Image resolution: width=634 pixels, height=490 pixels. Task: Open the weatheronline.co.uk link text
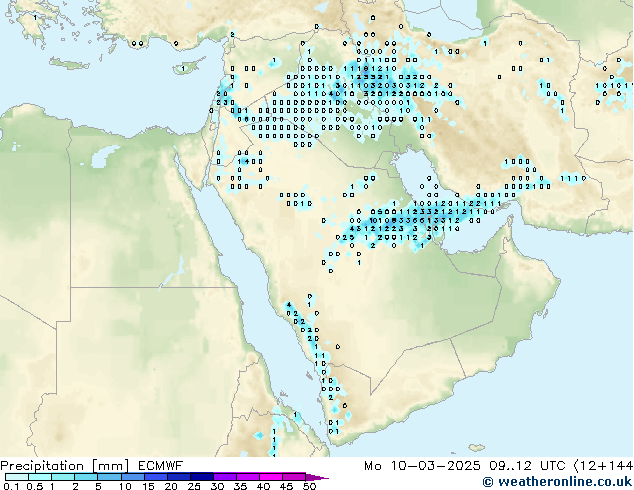[x=565, y=482]
